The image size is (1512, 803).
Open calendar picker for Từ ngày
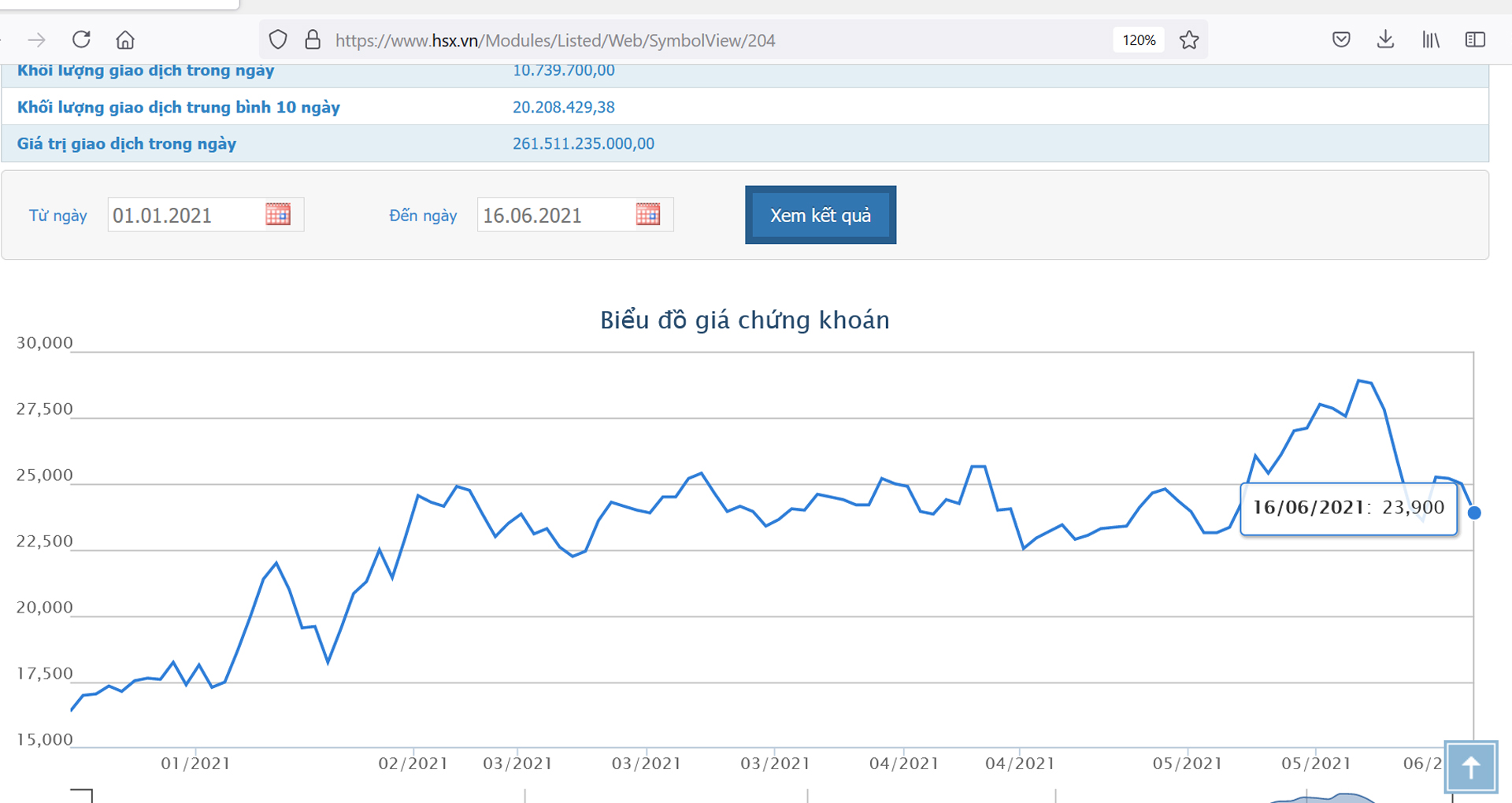[x=278, y=214]
